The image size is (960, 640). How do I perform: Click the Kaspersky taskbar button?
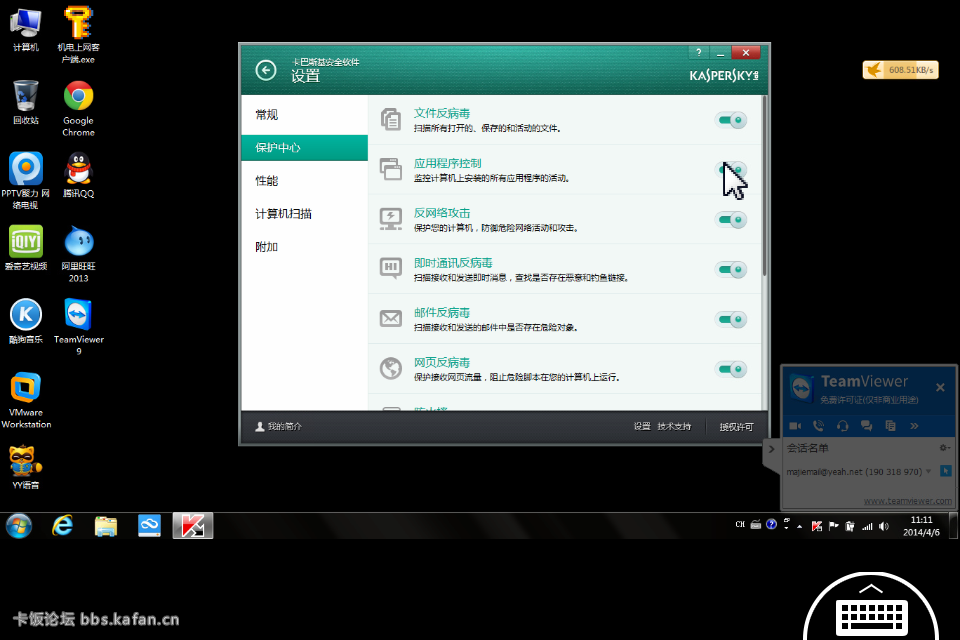click(x=193, y=525)
